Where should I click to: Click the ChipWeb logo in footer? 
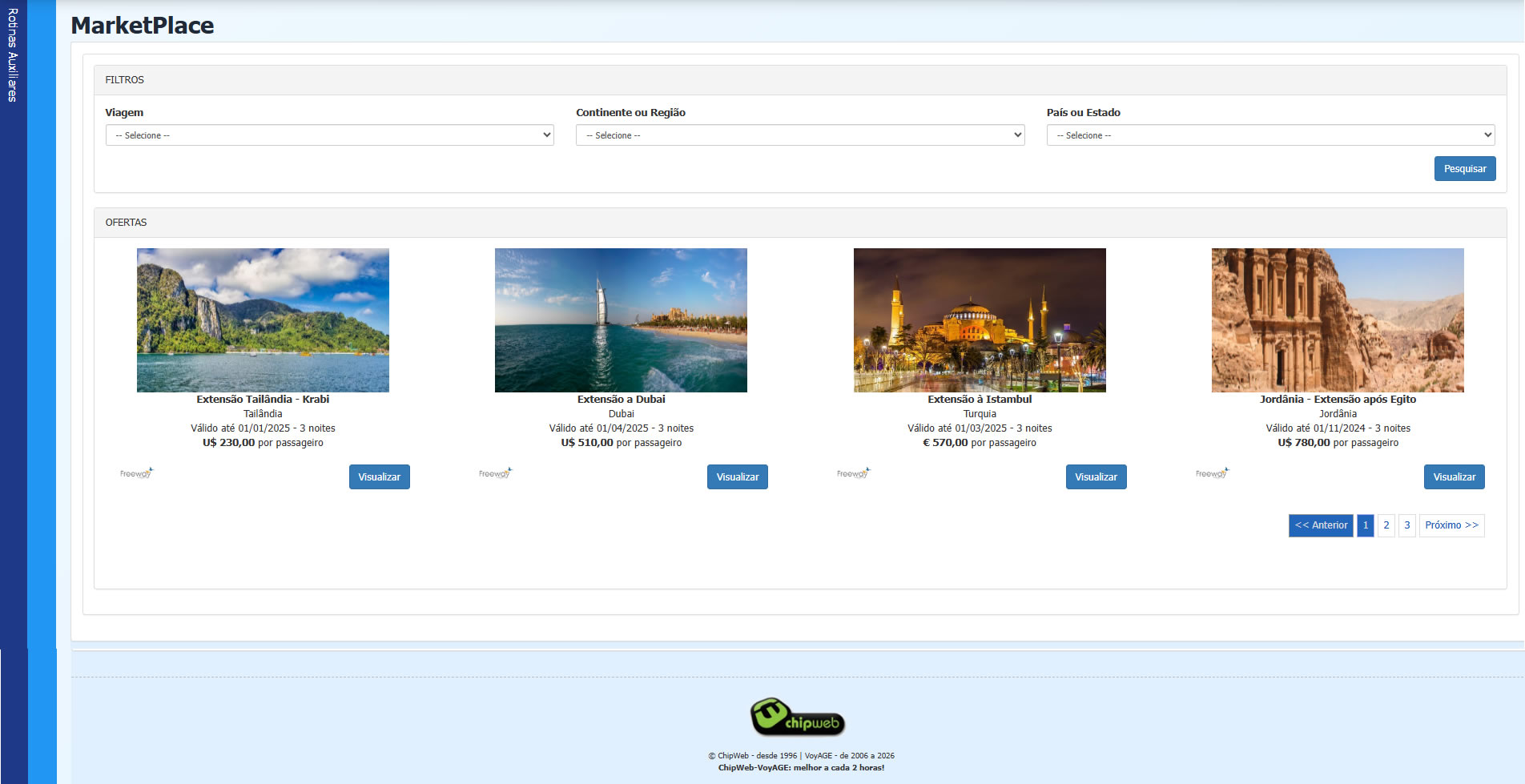pyautogui.click(x=797, y=717)
